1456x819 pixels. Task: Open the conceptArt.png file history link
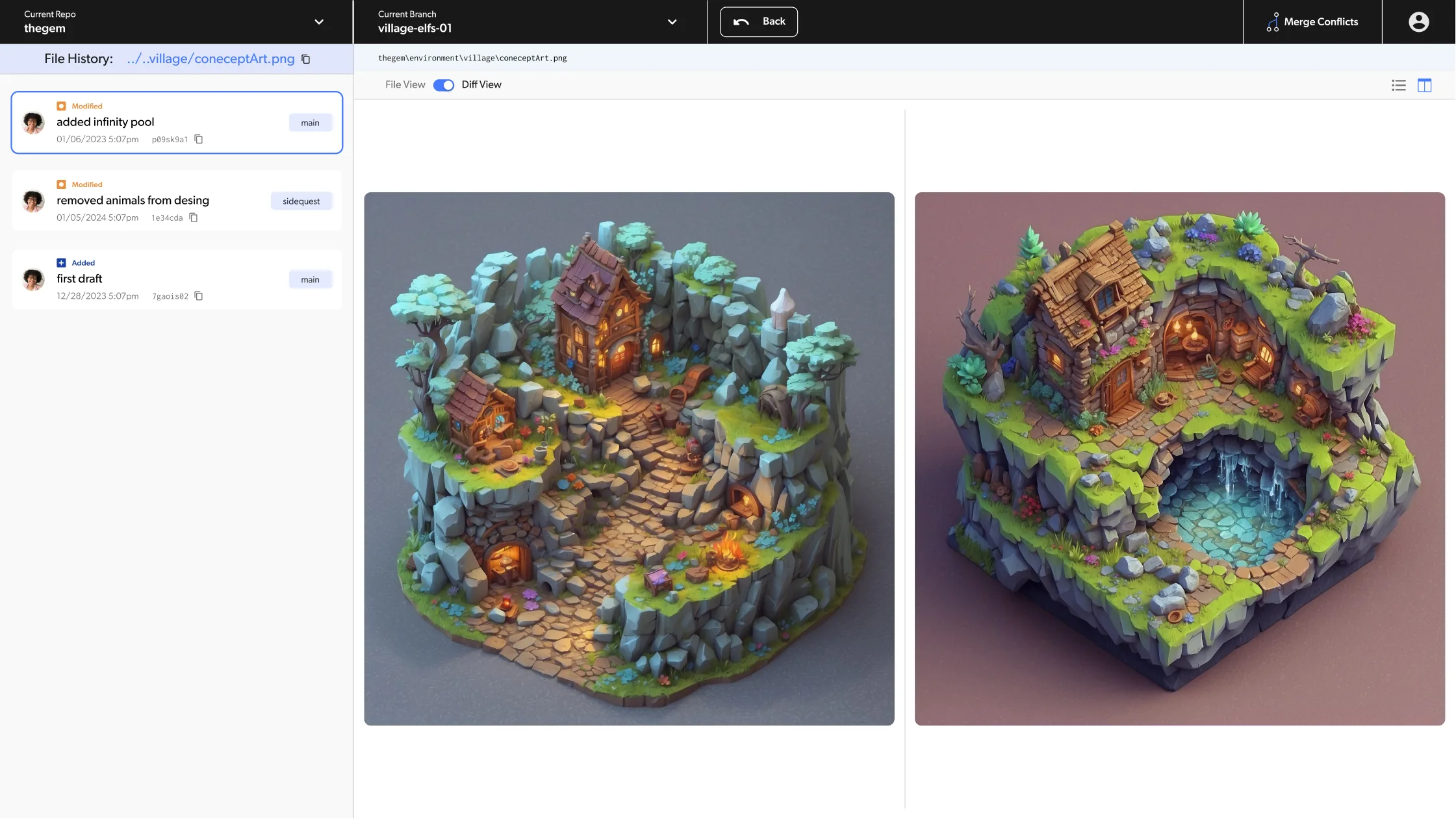click(x=210, y=58)
